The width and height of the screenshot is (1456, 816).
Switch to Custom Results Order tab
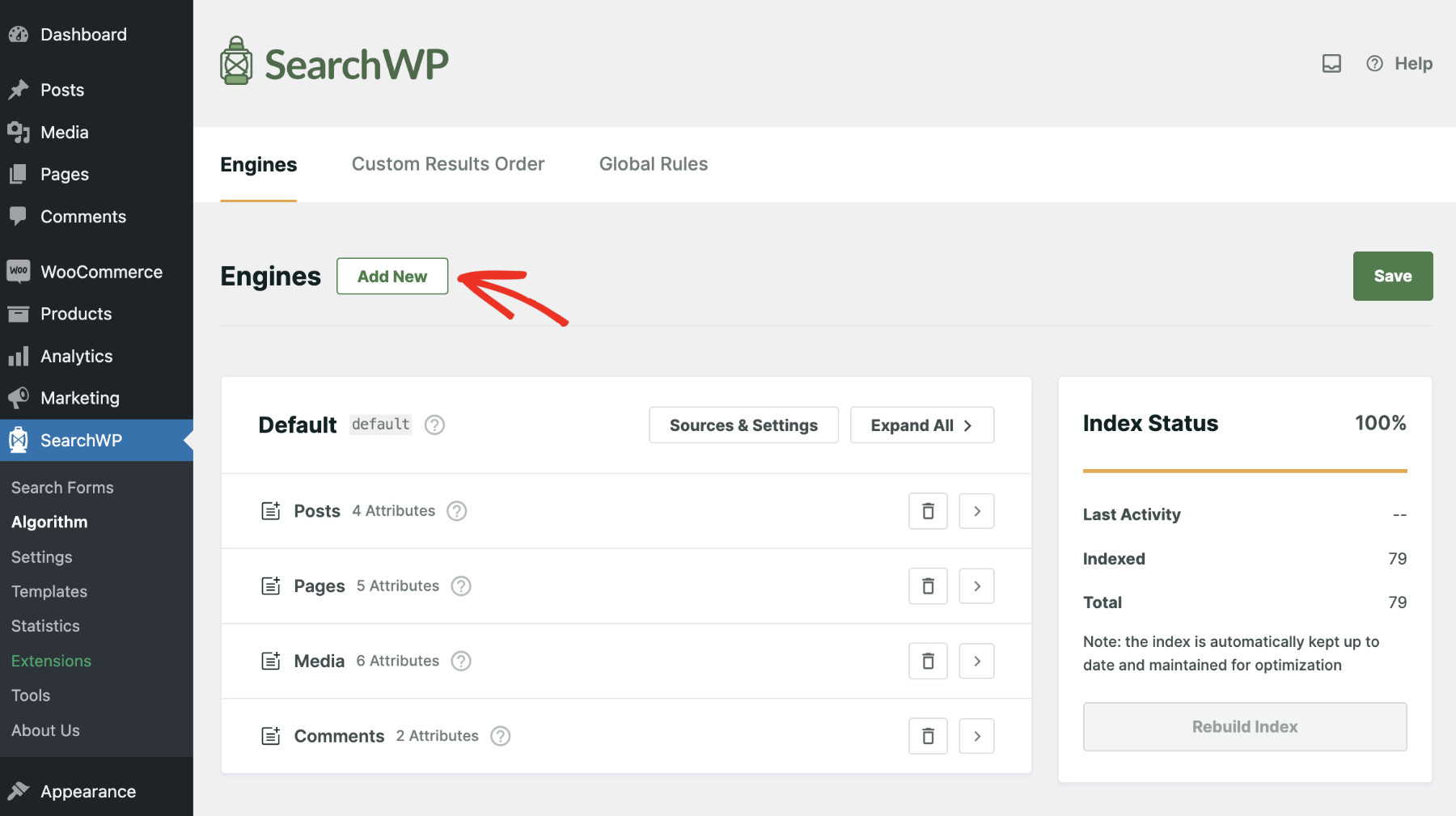coord(448,164)
